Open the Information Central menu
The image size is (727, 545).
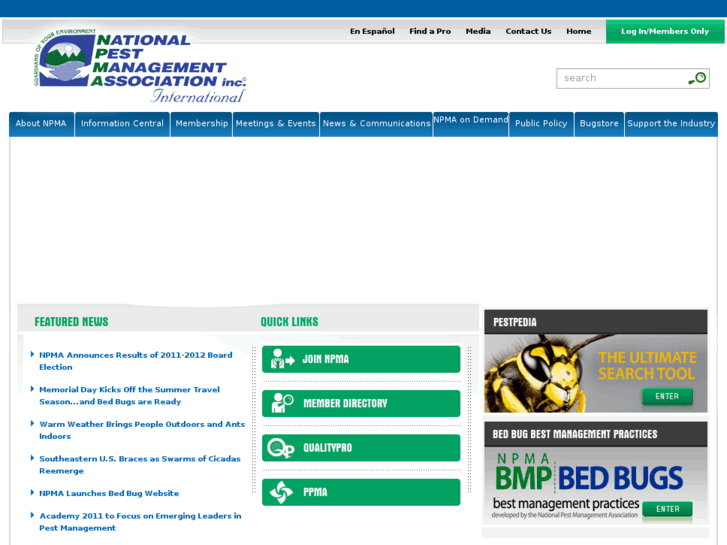click(122, 124)
